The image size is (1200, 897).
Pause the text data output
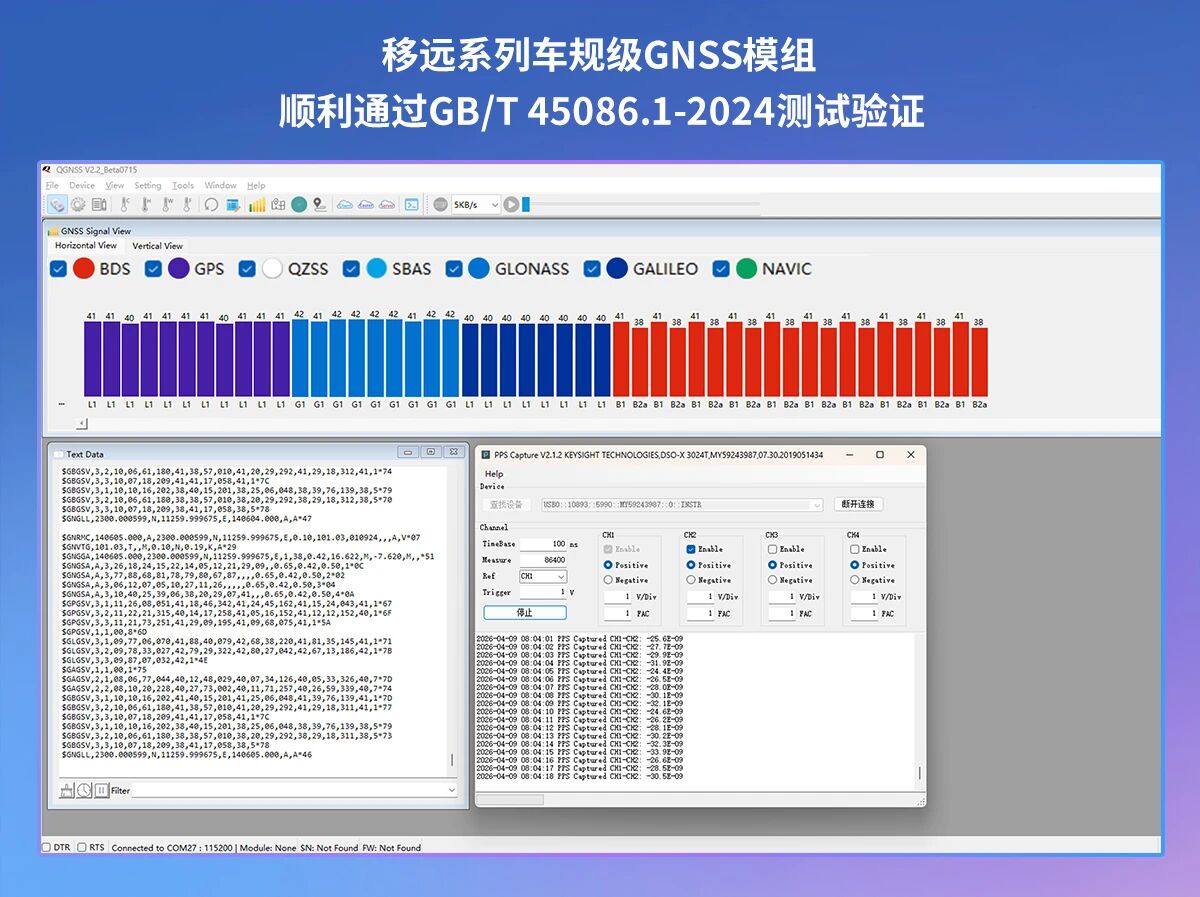point(101,790)
